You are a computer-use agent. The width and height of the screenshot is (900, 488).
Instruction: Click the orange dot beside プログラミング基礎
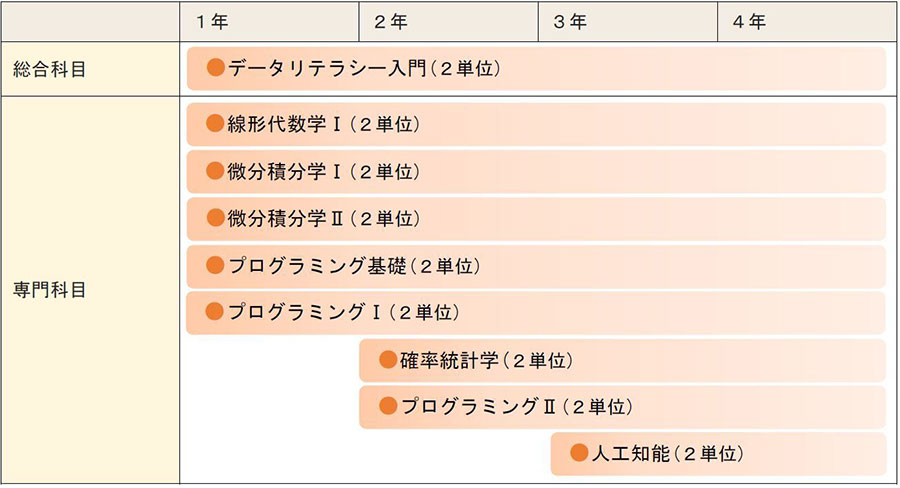point(215,265)
